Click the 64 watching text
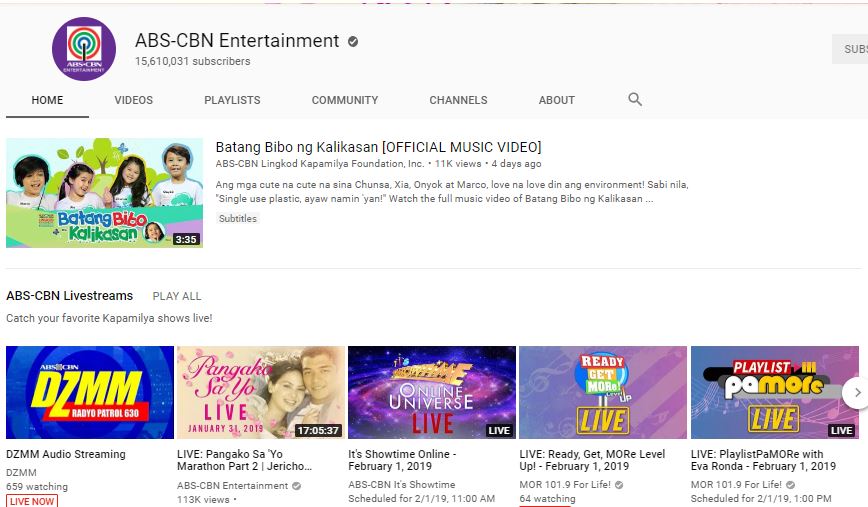 coord(547,499)
